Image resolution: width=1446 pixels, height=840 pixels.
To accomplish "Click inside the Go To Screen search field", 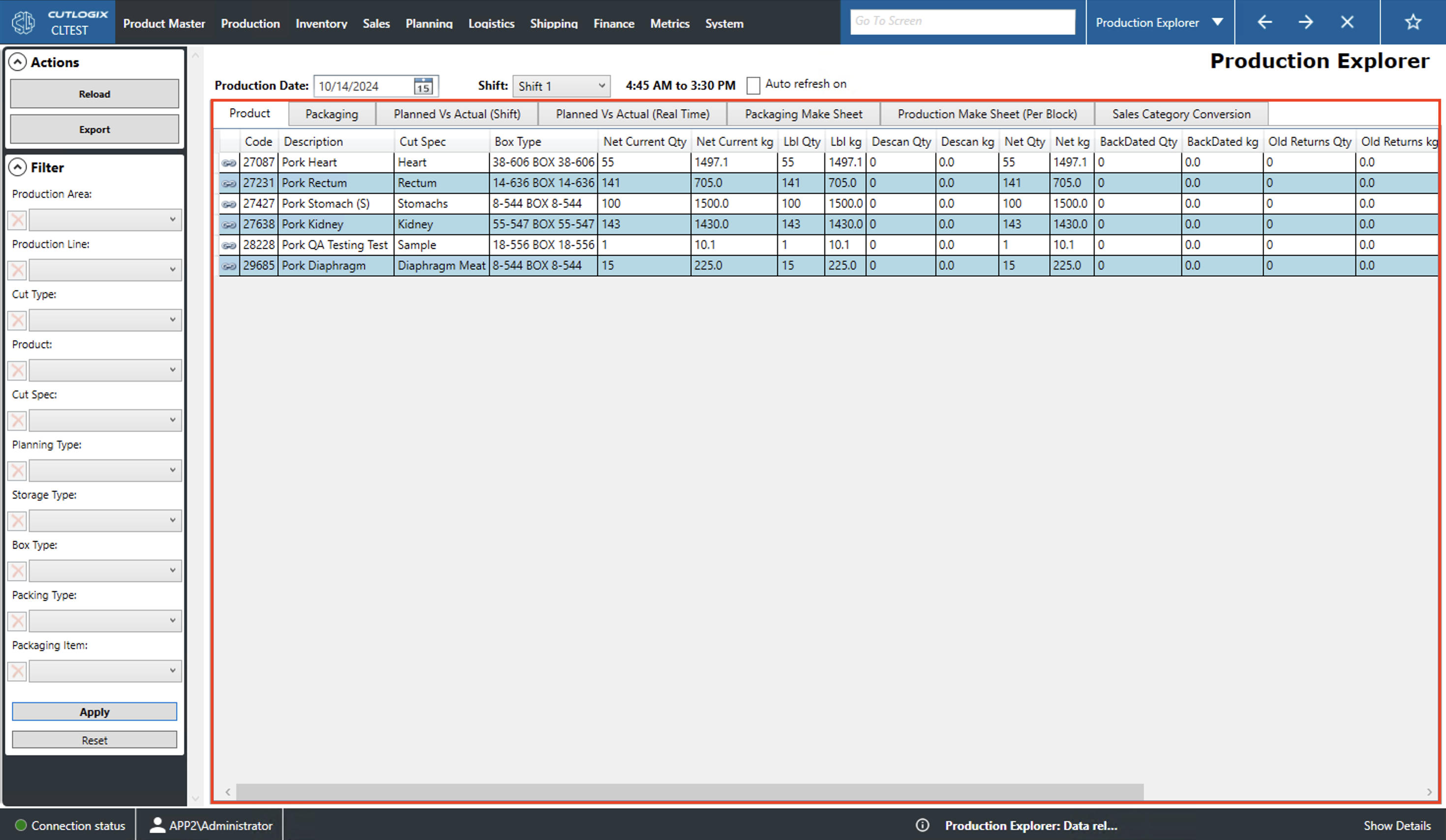I will click(x=963, y=21).
